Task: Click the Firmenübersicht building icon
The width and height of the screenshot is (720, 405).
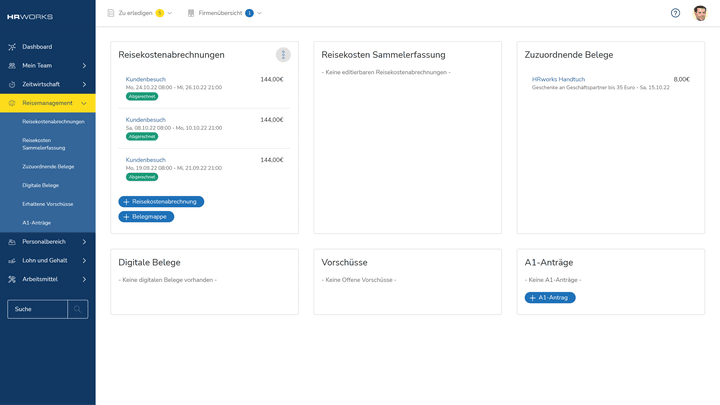Action: click(x=191, y=13)
